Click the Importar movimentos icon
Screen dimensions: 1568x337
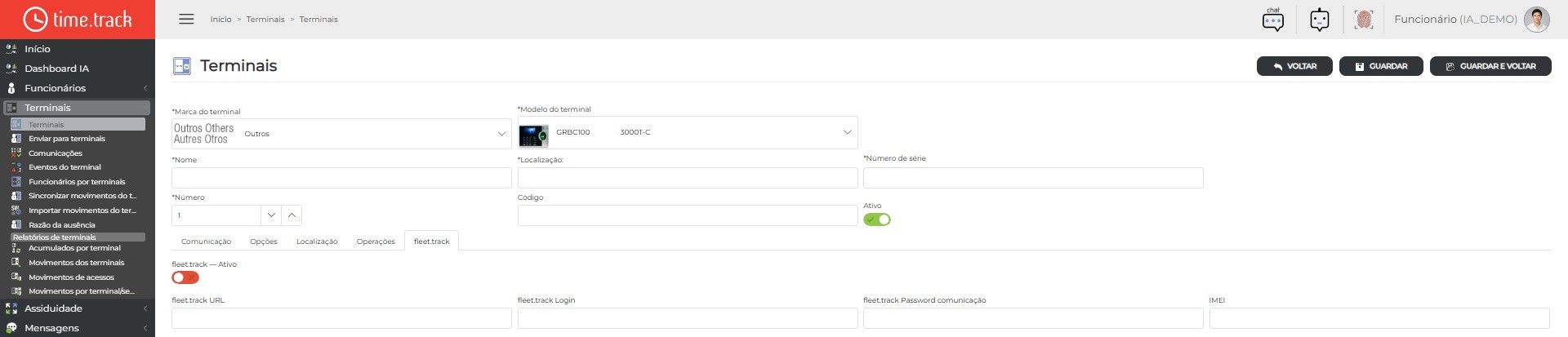point(16,211)
